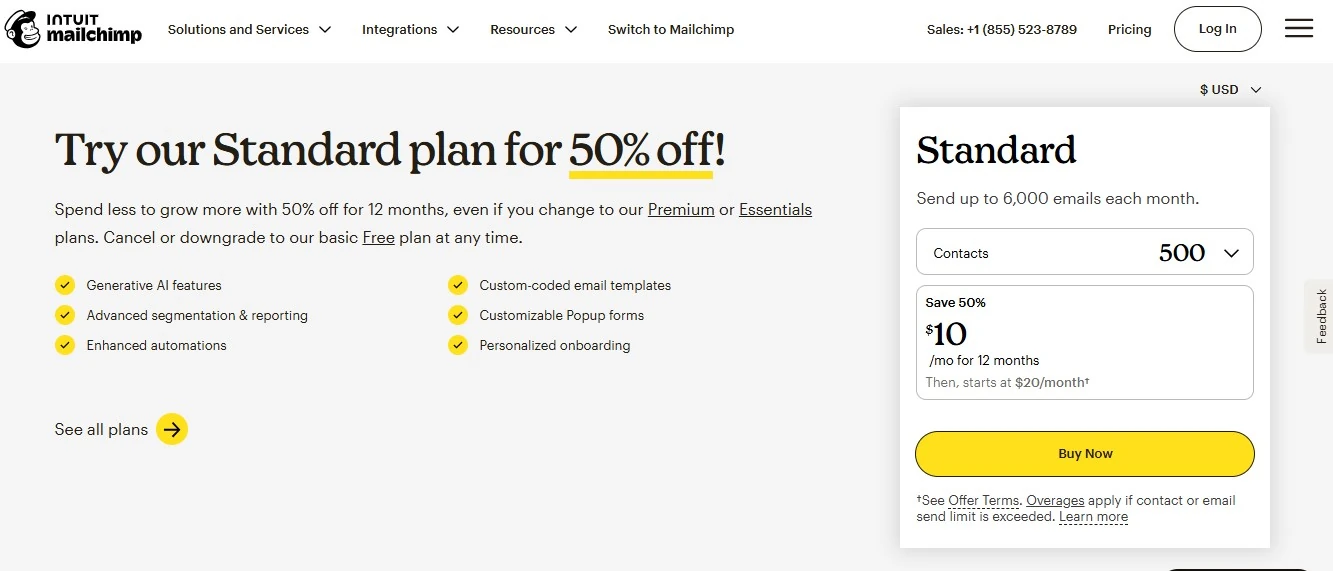Expand the Integrations dropdown

410,30
